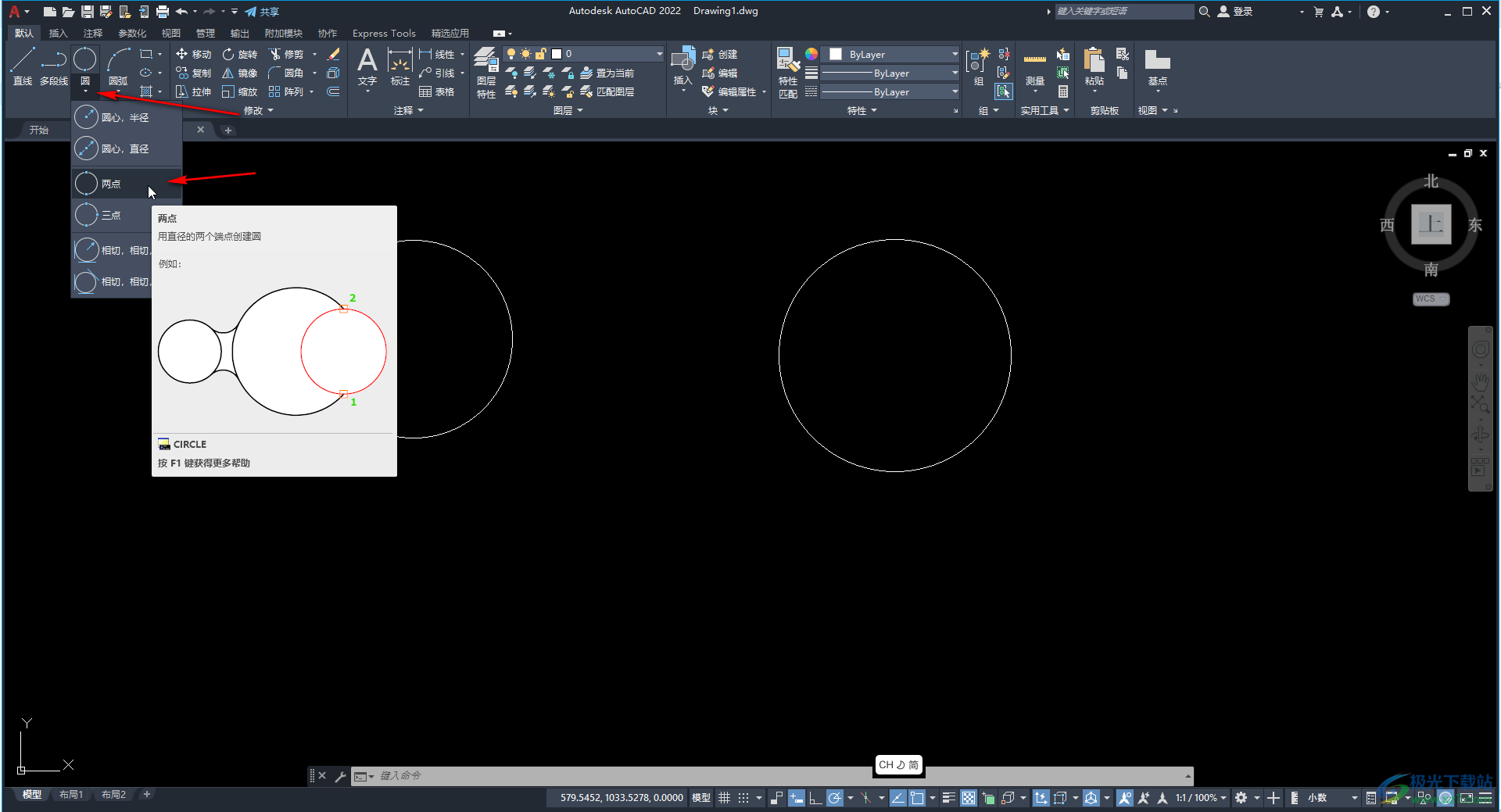Toggle object snap tracking in status bar
Screen dimensions: 1501x812
[898, 798]
